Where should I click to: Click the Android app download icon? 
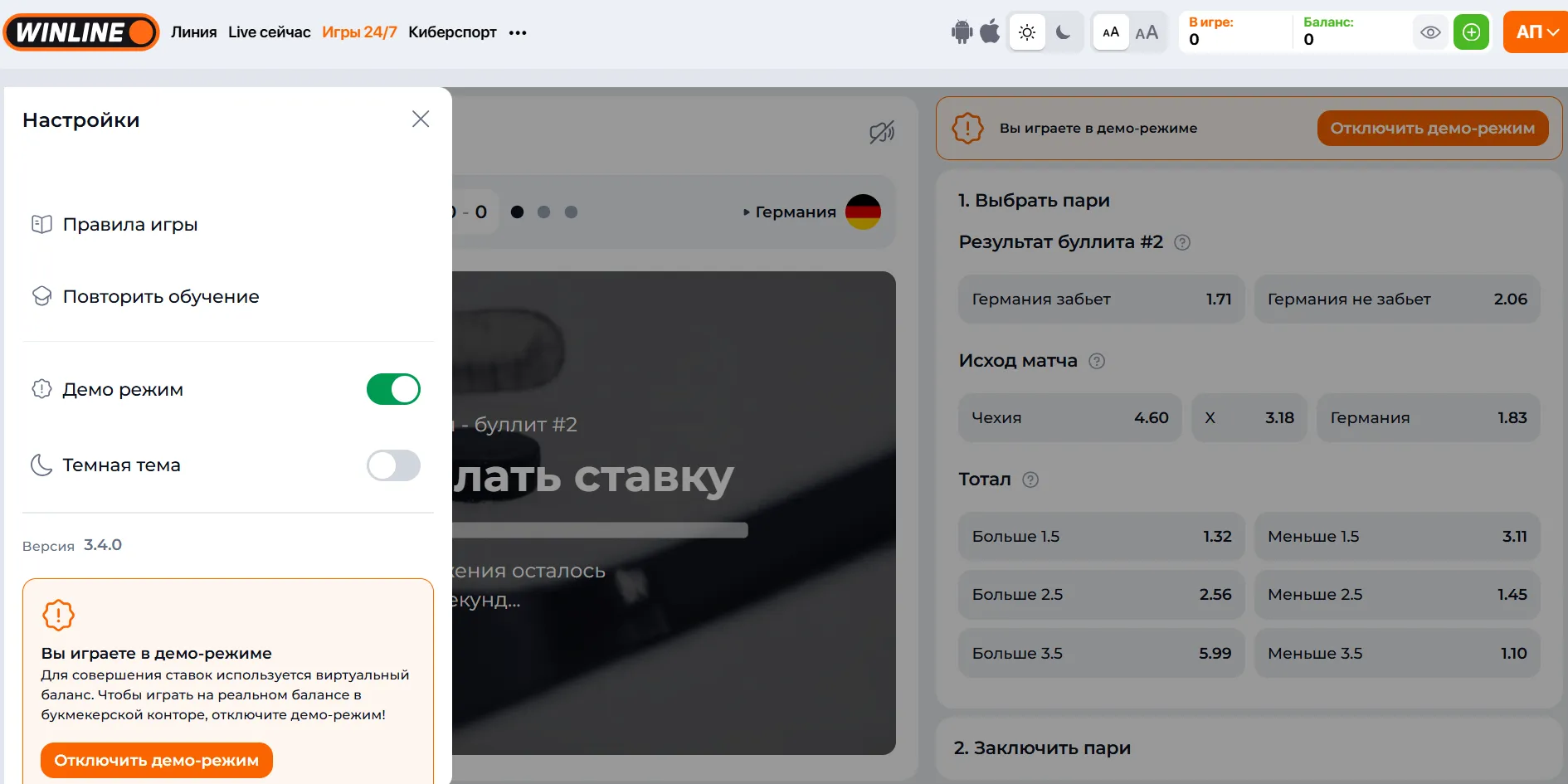(962, 32)
